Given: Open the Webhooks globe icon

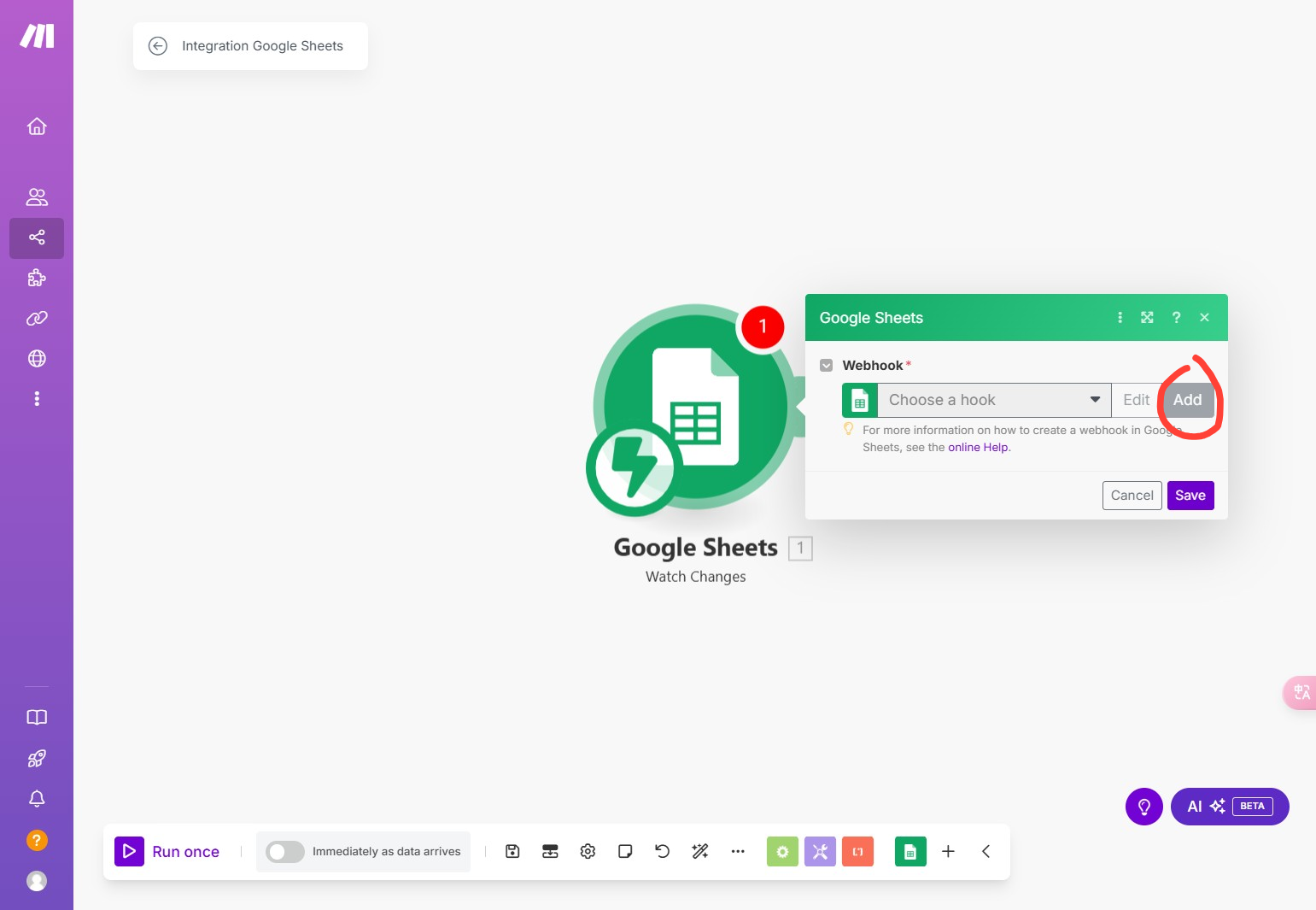Looking at the screenshot, I should [x=37, y=358].
